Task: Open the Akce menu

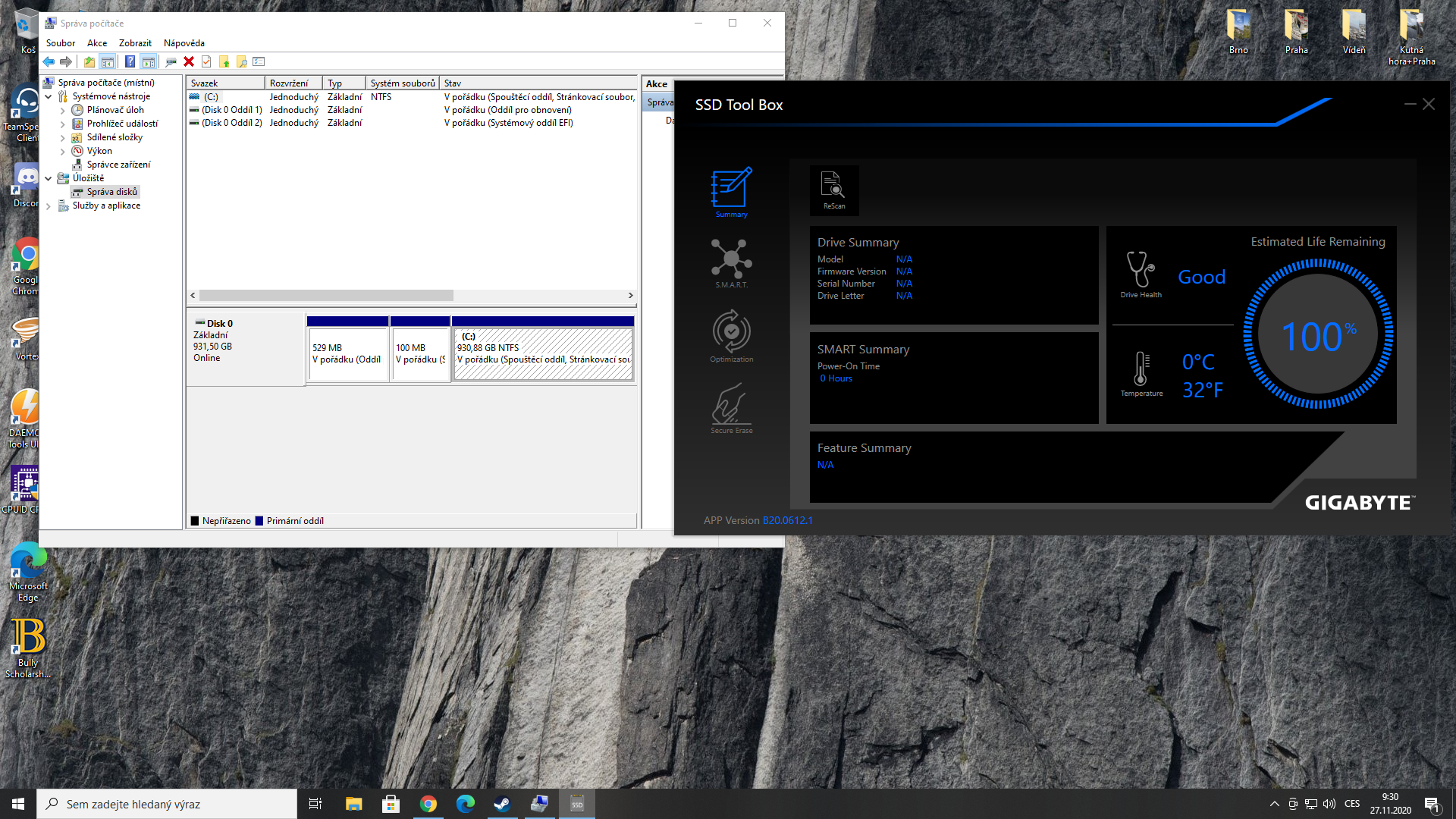Action: (x=96, y=43)
